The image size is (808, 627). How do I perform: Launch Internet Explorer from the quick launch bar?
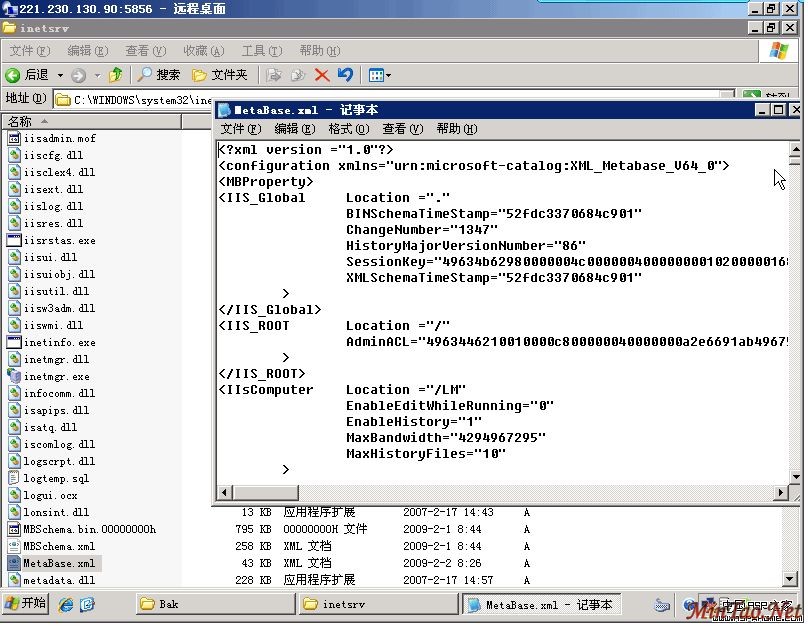click(x=66, y=604)
